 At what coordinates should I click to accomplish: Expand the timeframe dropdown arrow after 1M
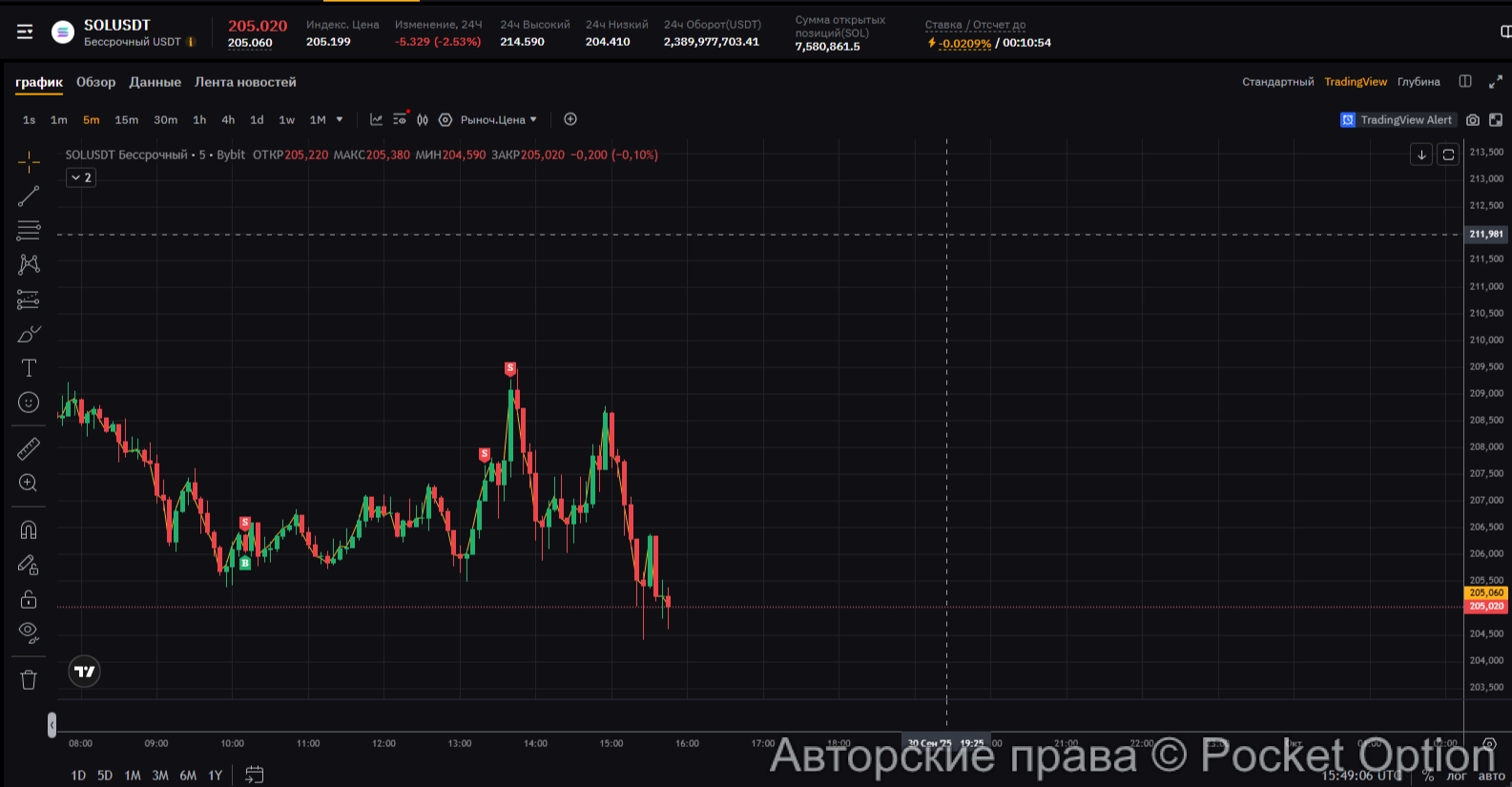(340, 120)
